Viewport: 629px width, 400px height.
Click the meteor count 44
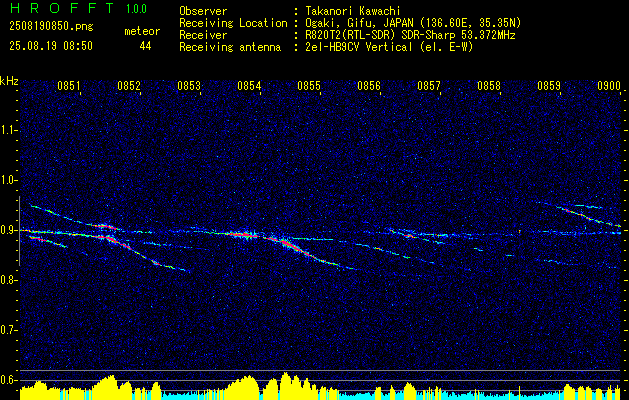pyautogui.click(x=145, y=46)
